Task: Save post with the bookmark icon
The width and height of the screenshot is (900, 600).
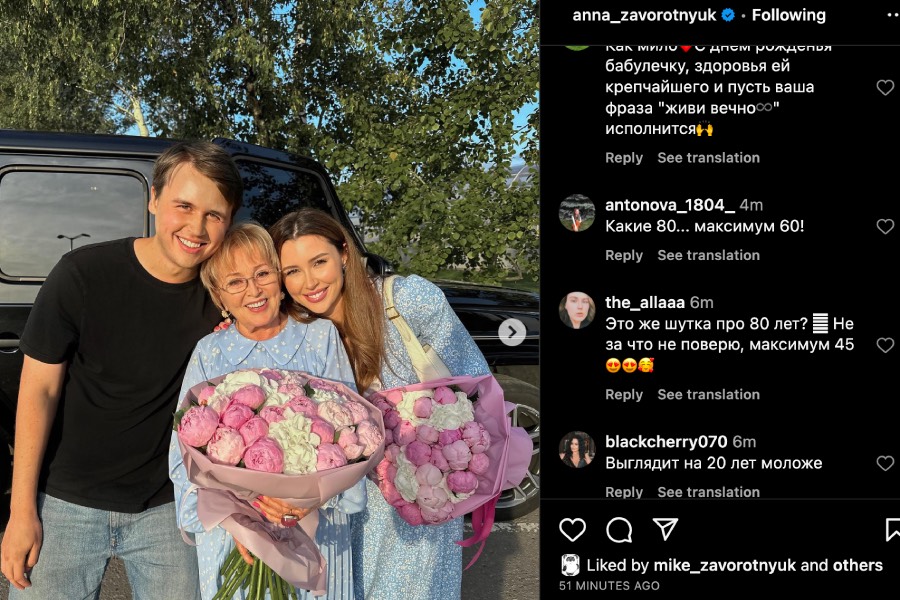Action: click(x=893, y=529)
